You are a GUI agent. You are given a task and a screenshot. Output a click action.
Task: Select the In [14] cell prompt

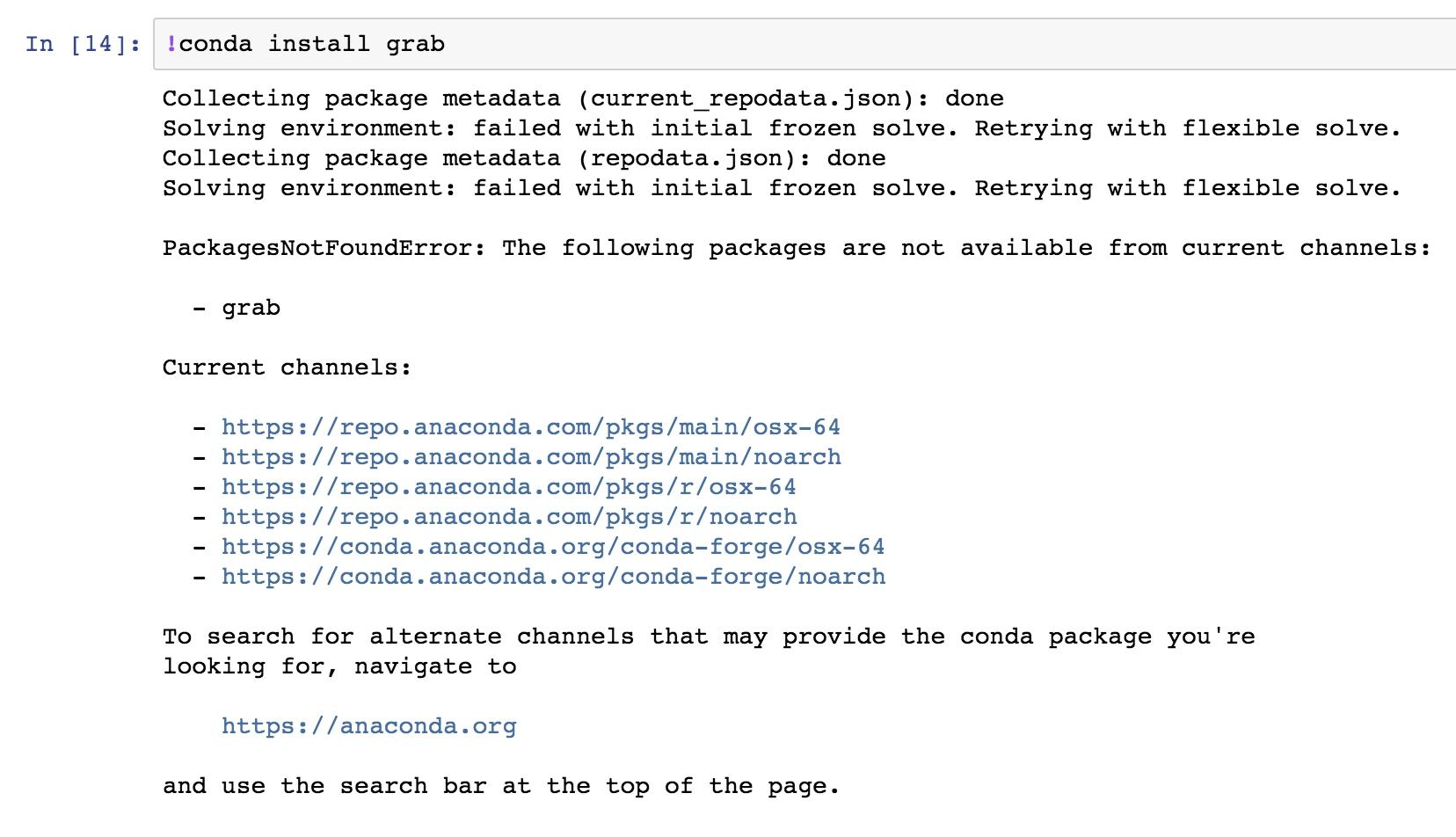click(83, 44)
